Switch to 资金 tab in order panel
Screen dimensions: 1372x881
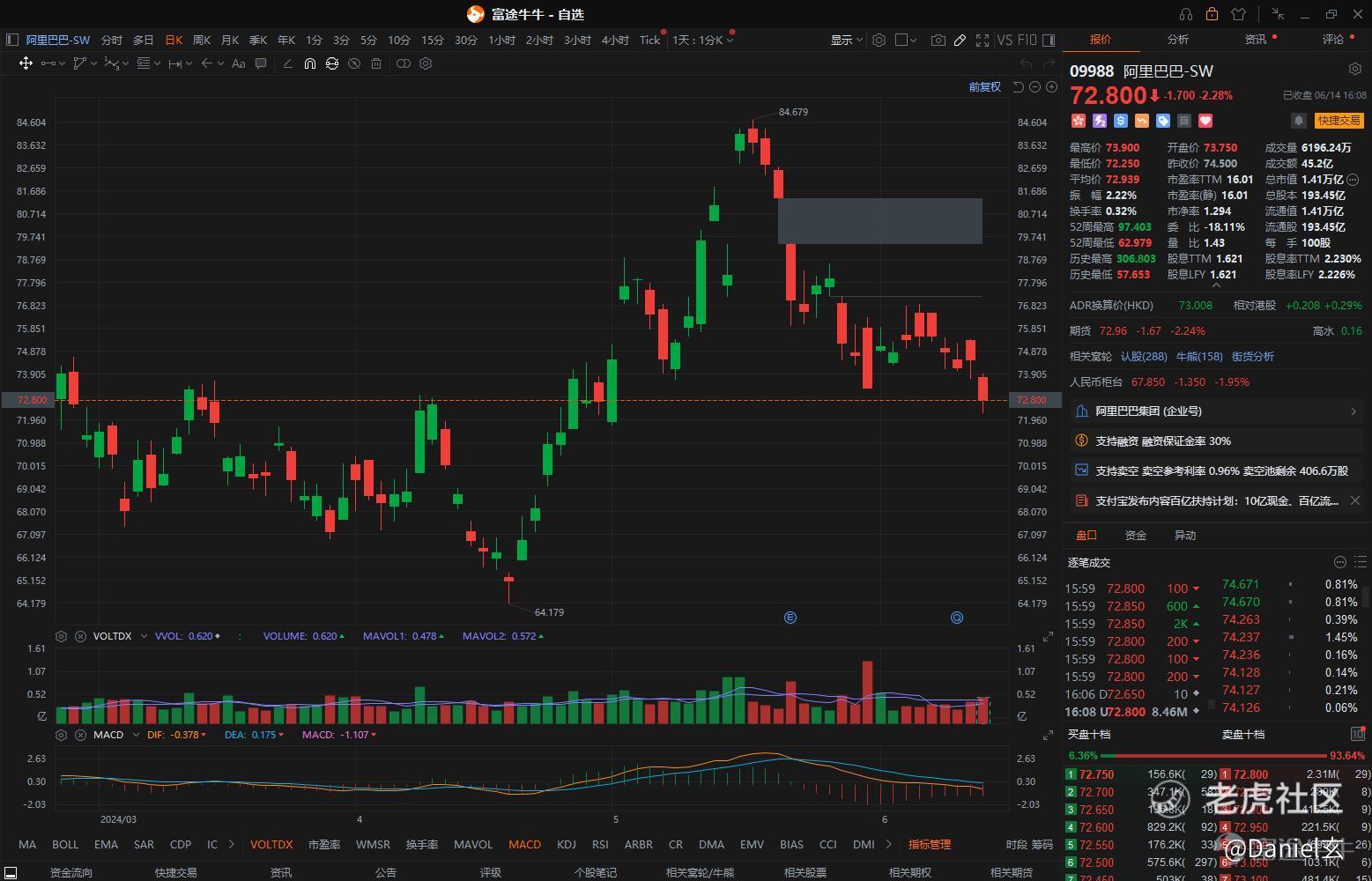(x=1136, y=536)
